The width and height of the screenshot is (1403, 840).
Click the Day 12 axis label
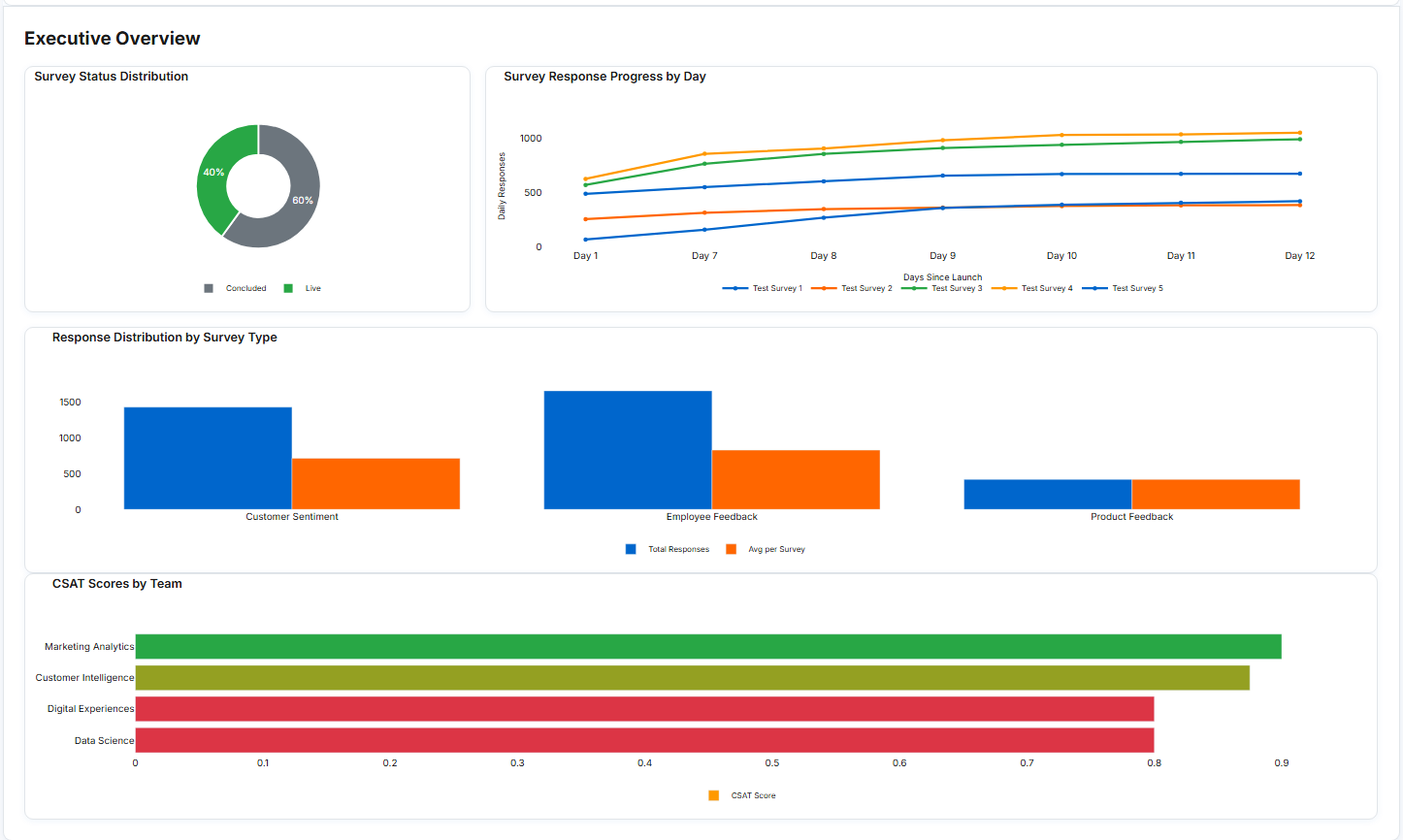tap(1300, 256)
